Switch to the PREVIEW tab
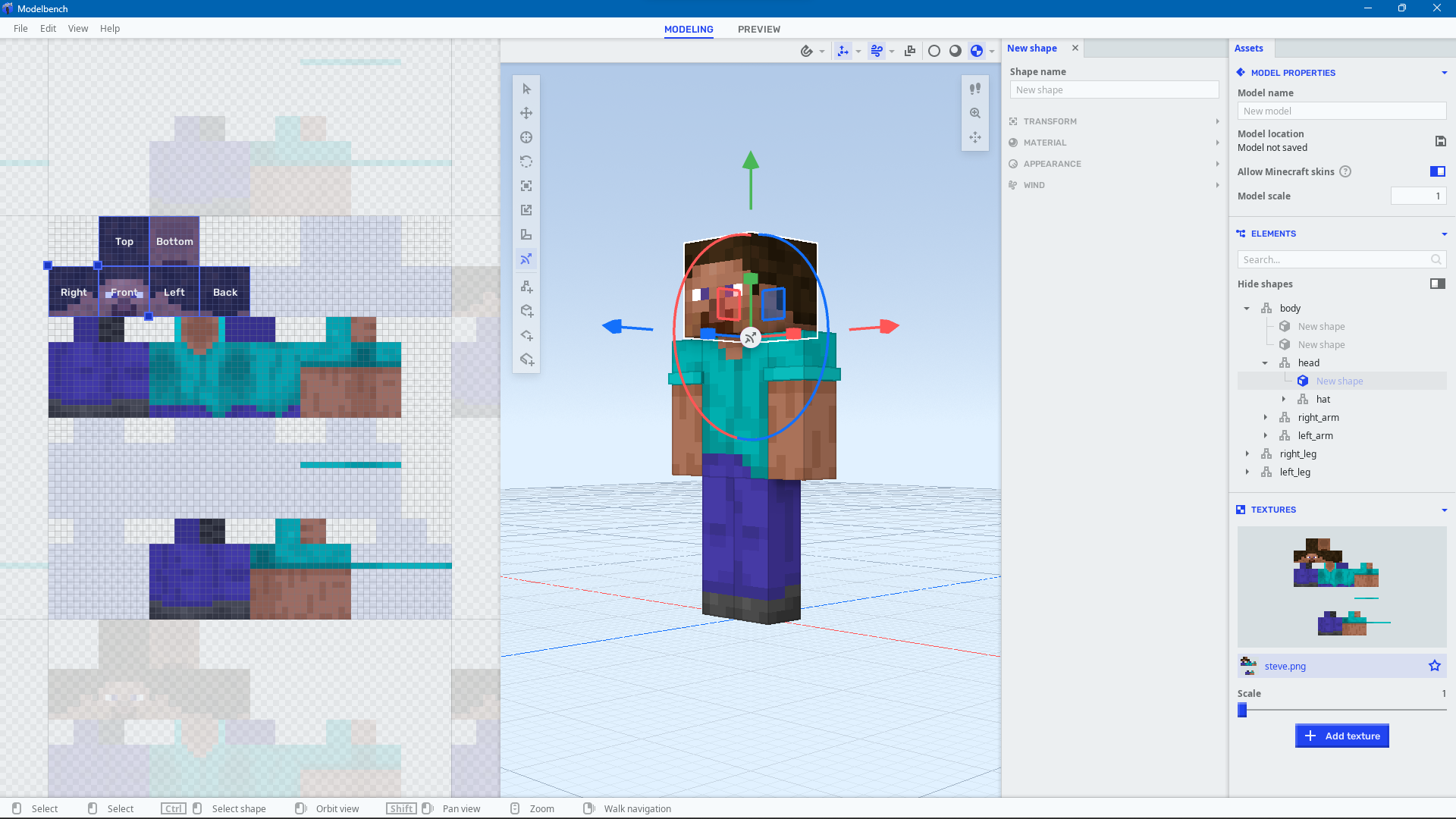The height and width of the screenshot is (819, 1456). point(759,29)
